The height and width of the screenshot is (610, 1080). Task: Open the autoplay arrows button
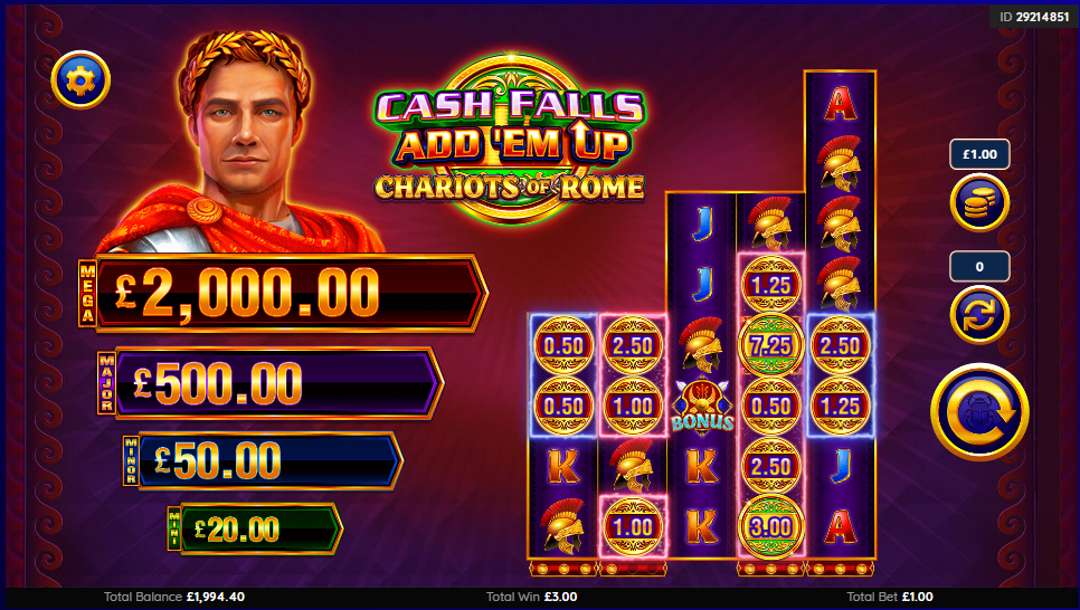[979, 315]
